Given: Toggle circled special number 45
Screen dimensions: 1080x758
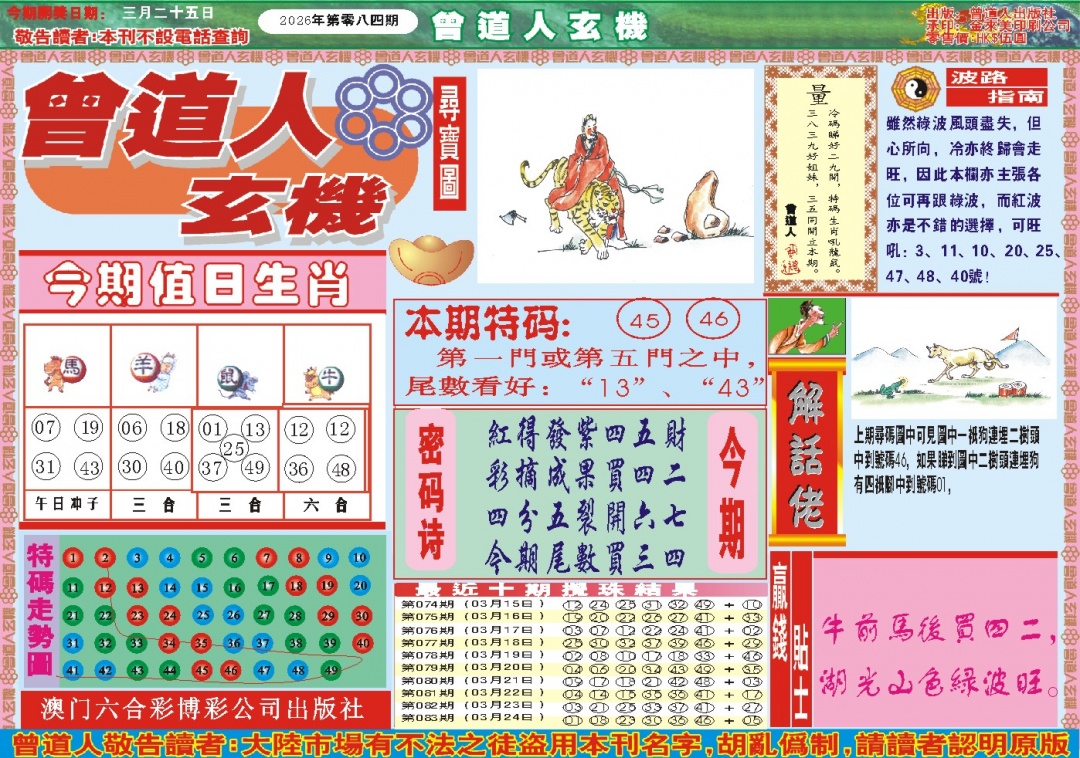Looking at the screenshot, I should (643, 320).
